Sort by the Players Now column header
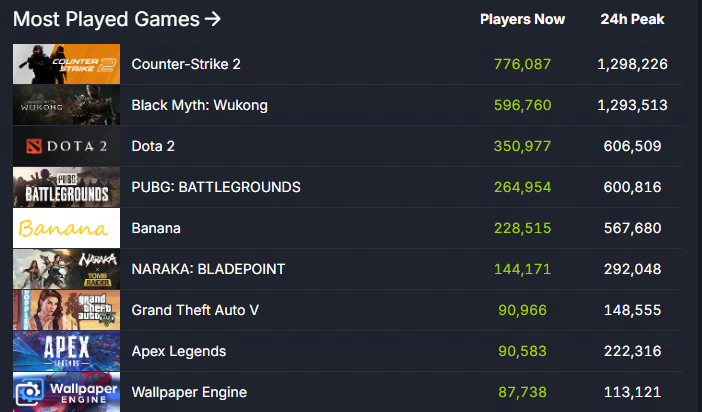This screenshot has height=412, width=702. (522, 19)
